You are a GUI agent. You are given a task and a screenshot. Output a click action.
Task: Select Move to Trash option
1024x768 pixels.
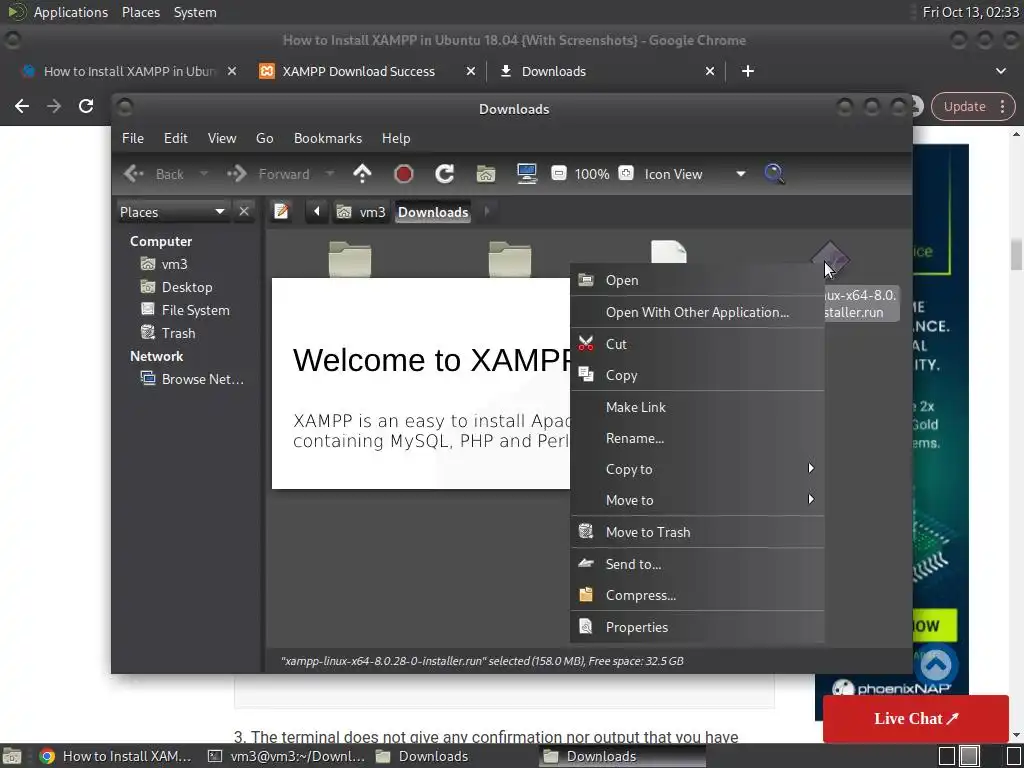pyautogui.click(x=697, y=532)
